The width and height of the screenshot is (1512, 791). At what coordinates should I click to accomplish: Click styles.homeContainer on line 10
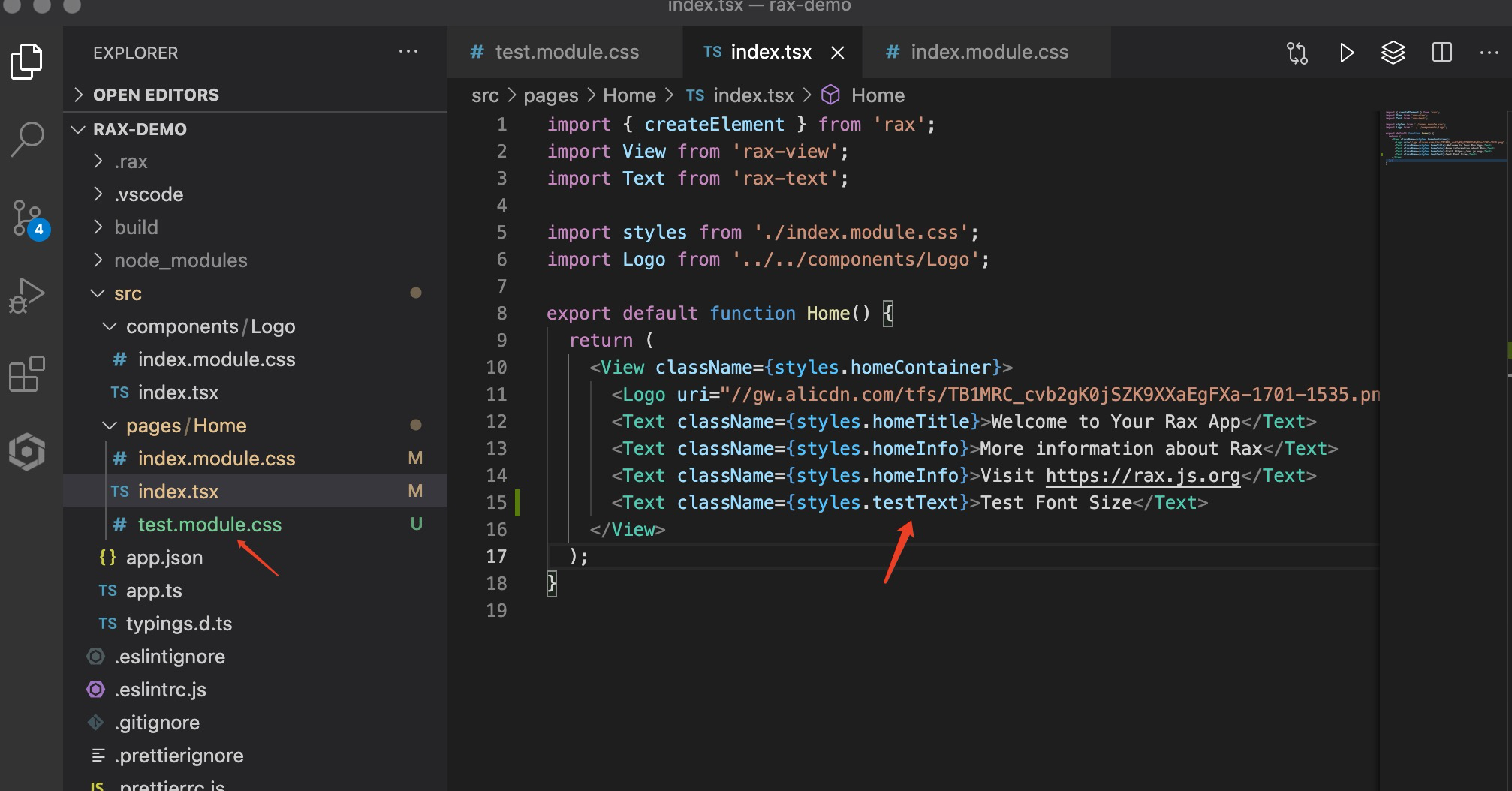[883, 368]
